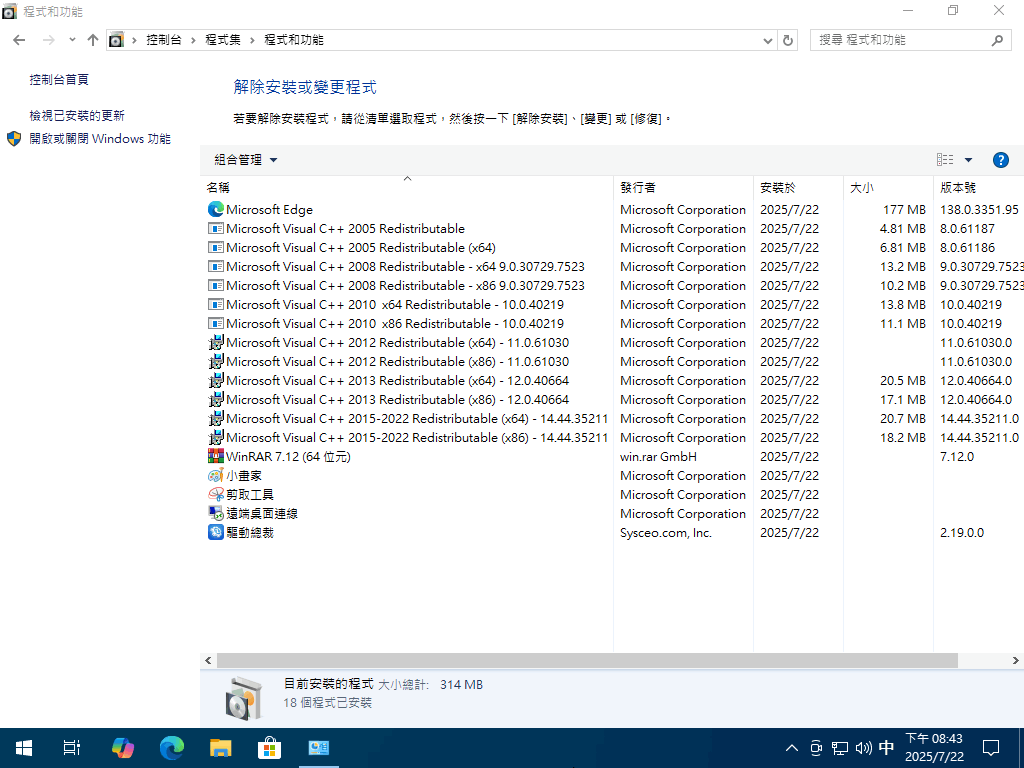Open the help question mark icon
Screen dimensions: 1024x768
(x=1000, y=160)
